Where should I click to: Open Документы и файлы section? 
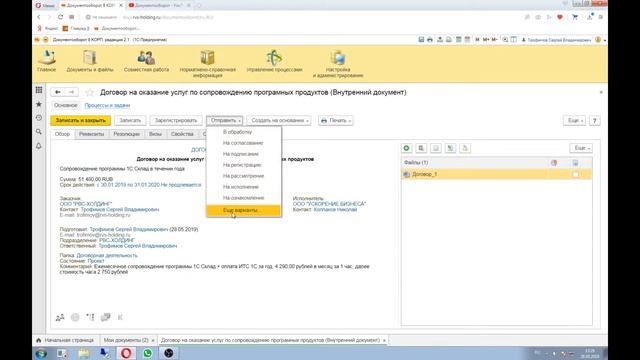(90, 61)
